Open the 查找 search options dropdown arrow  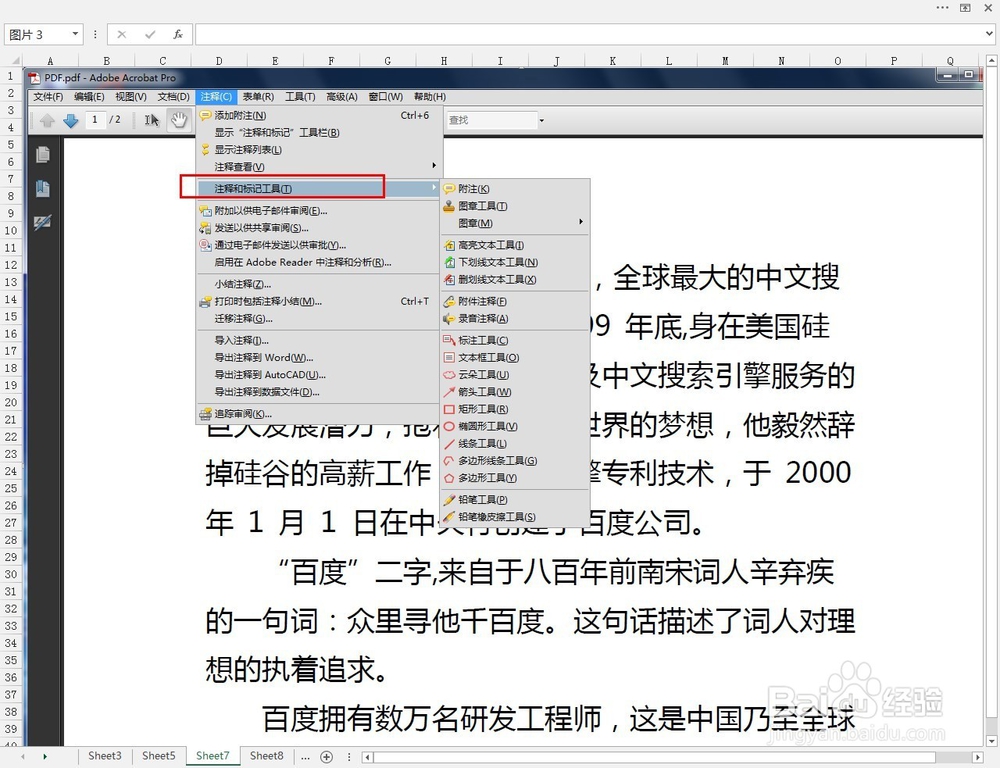coord(541,120)
